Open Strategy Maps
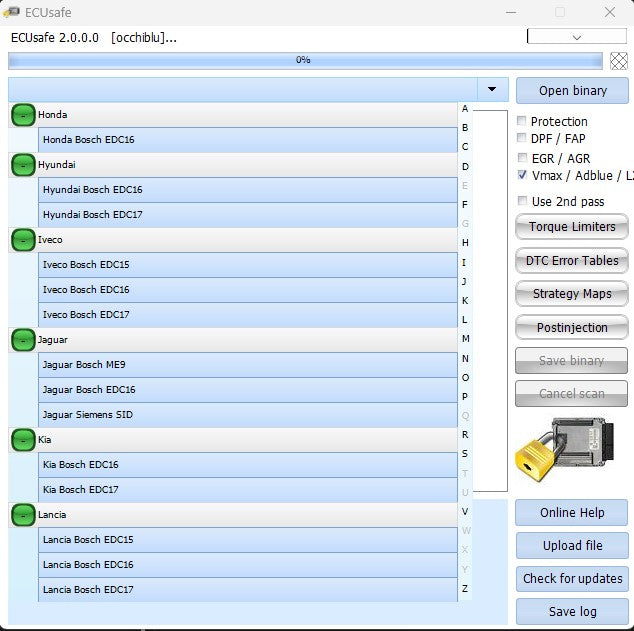This screenshot has width=634, height=631. 572,293
